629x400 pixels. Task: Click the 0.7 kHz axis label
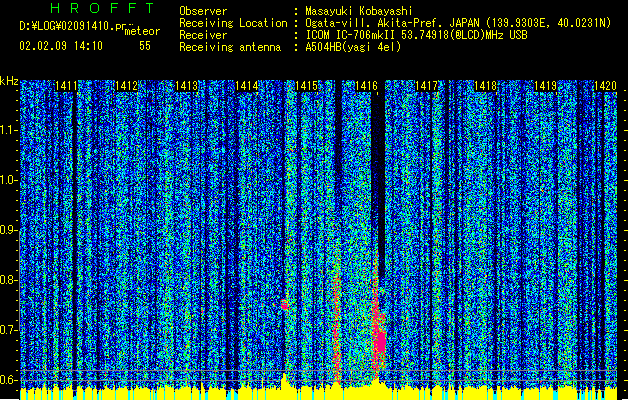pyautogui.click(x=9, y=330)
